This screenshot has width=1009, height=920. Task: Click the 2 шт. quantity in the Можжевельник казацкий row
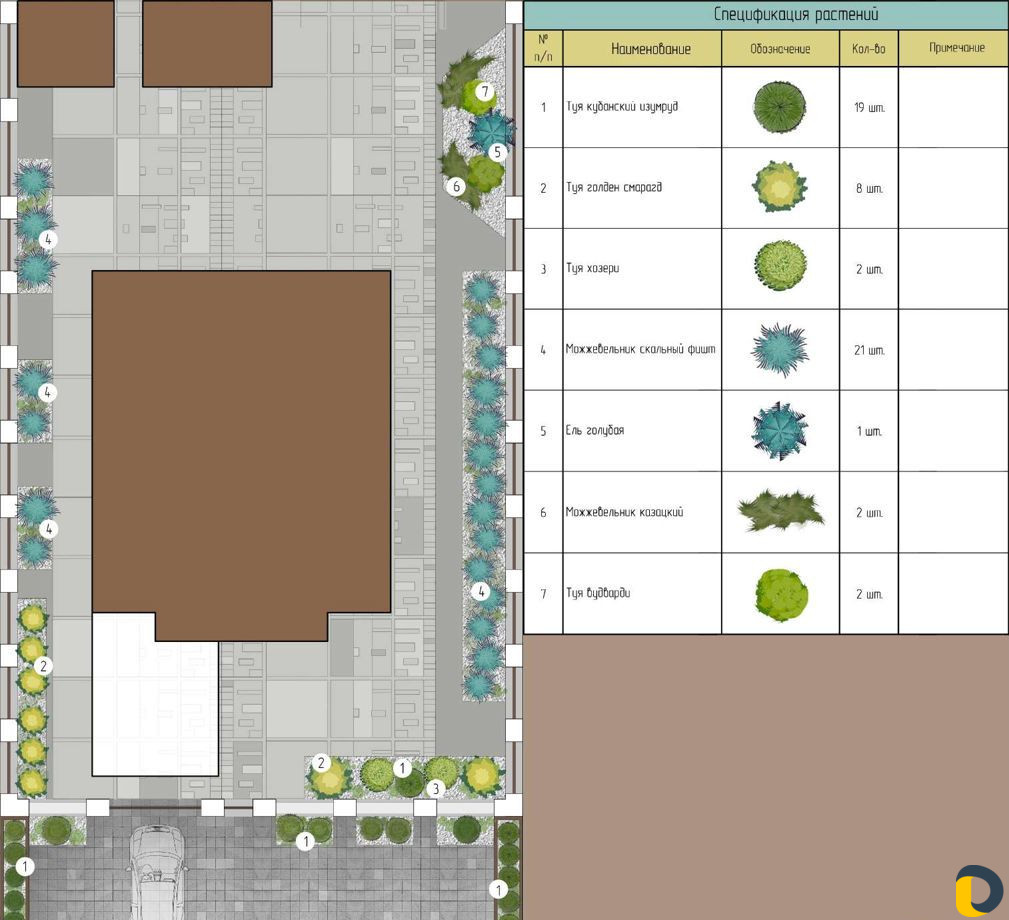click(869, 513)
